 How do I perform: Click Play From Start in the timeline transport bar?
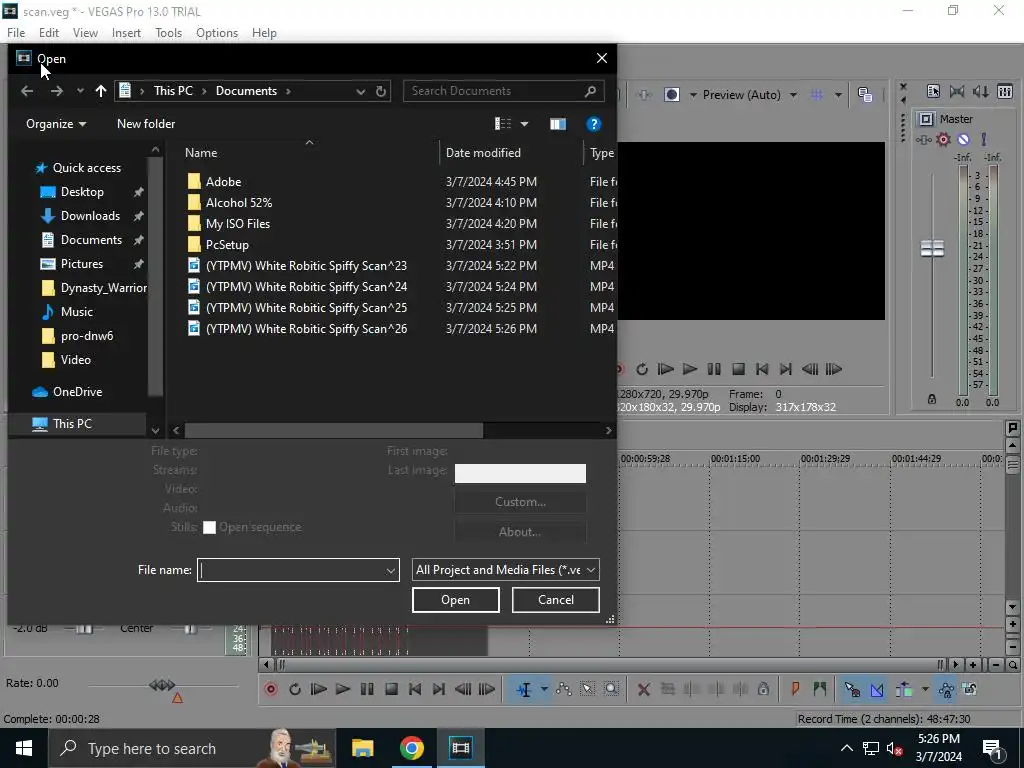[x=319, y=689]
